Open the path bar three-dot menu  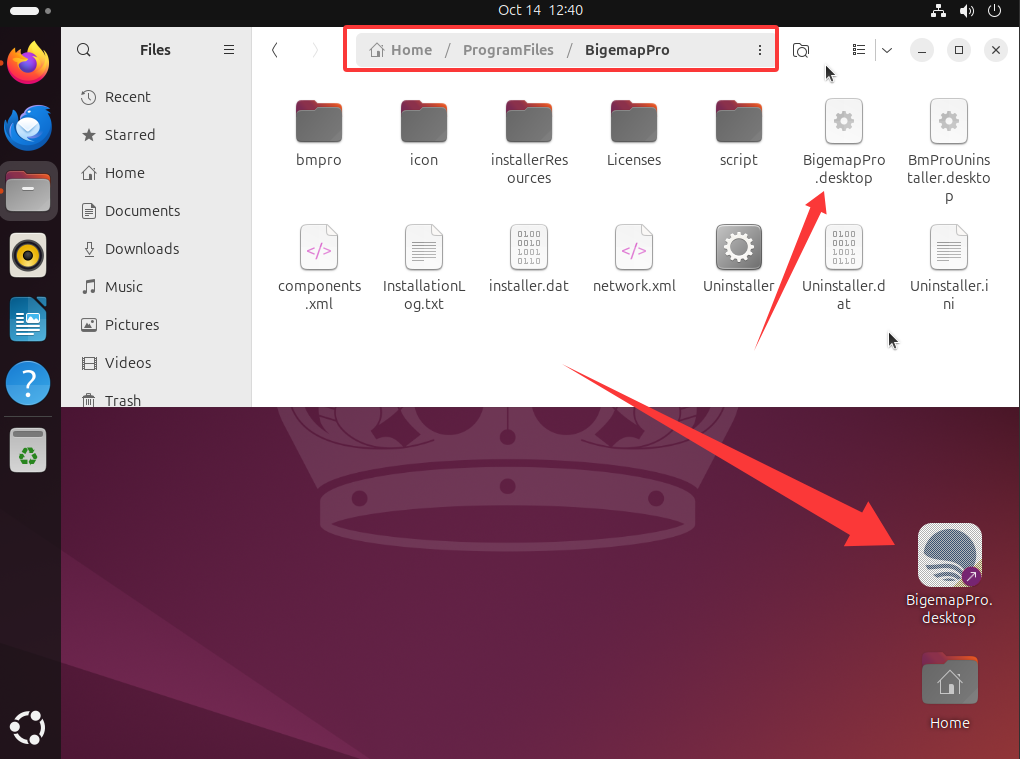[x=760, y=50]
